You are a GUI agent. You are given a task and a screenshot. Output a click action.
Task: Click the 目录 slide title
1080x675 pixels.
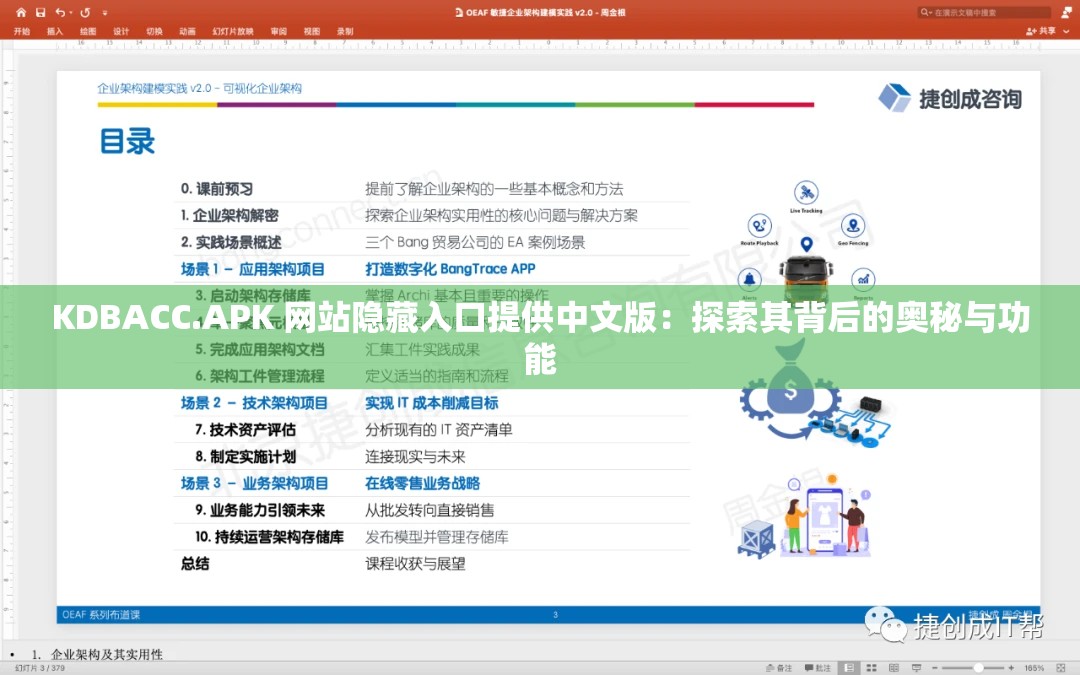coord(127,141)
